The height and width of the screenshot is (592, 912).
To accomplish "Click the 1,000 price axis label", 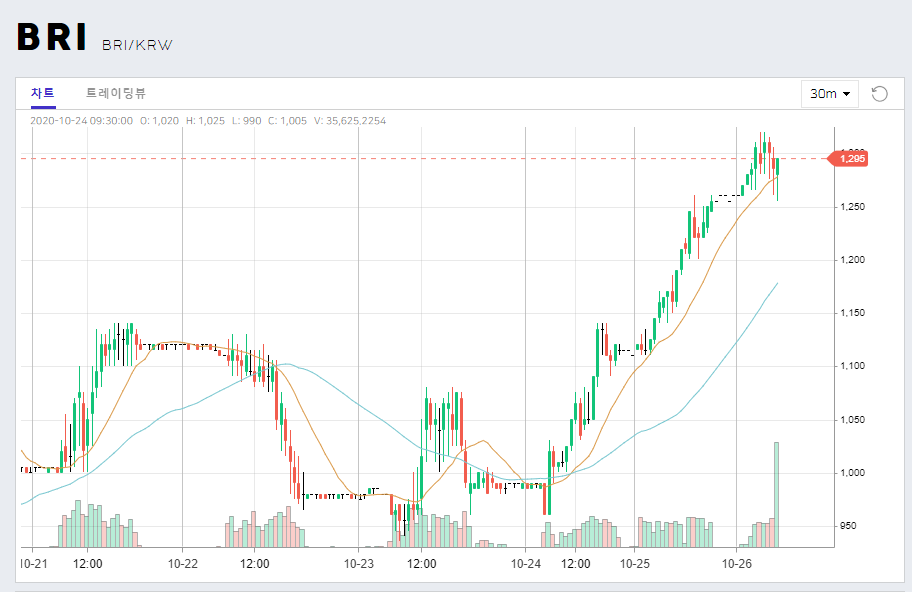I will pyautogui.click(x=853, y=473).
